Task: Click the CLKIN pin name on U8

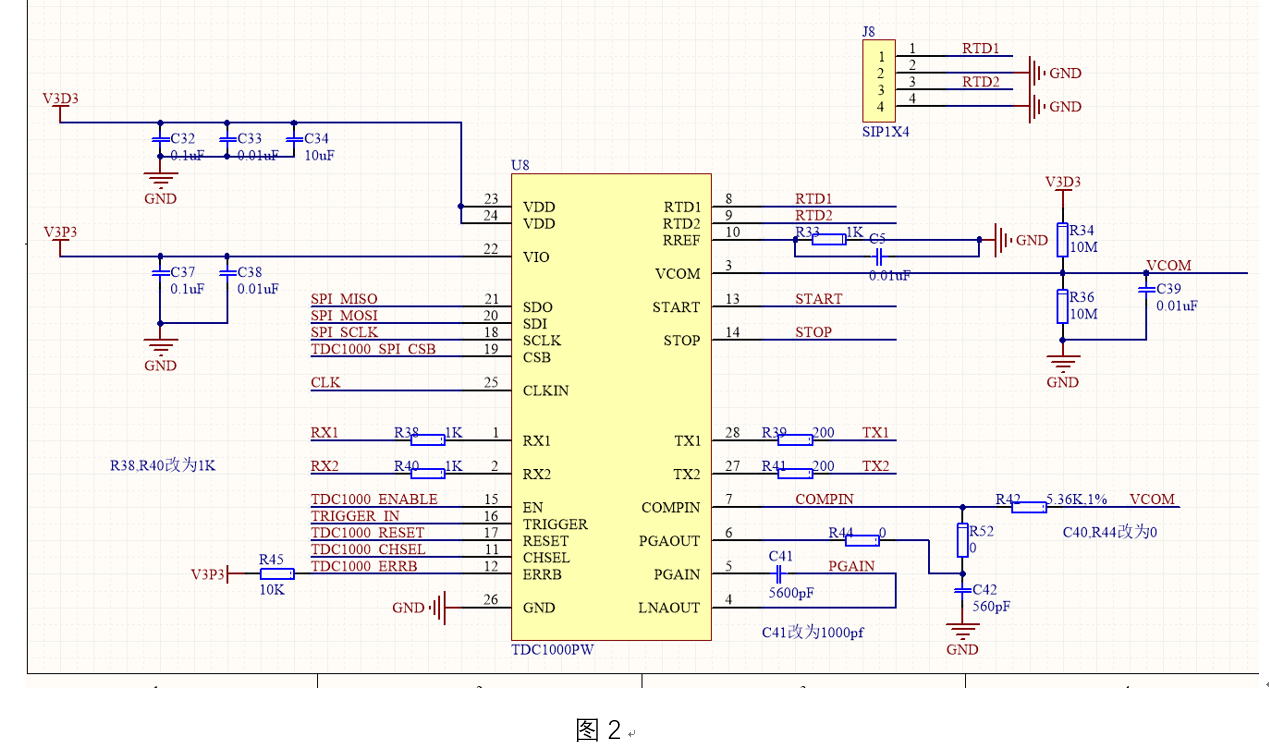Action: click(x=545, y=390)
